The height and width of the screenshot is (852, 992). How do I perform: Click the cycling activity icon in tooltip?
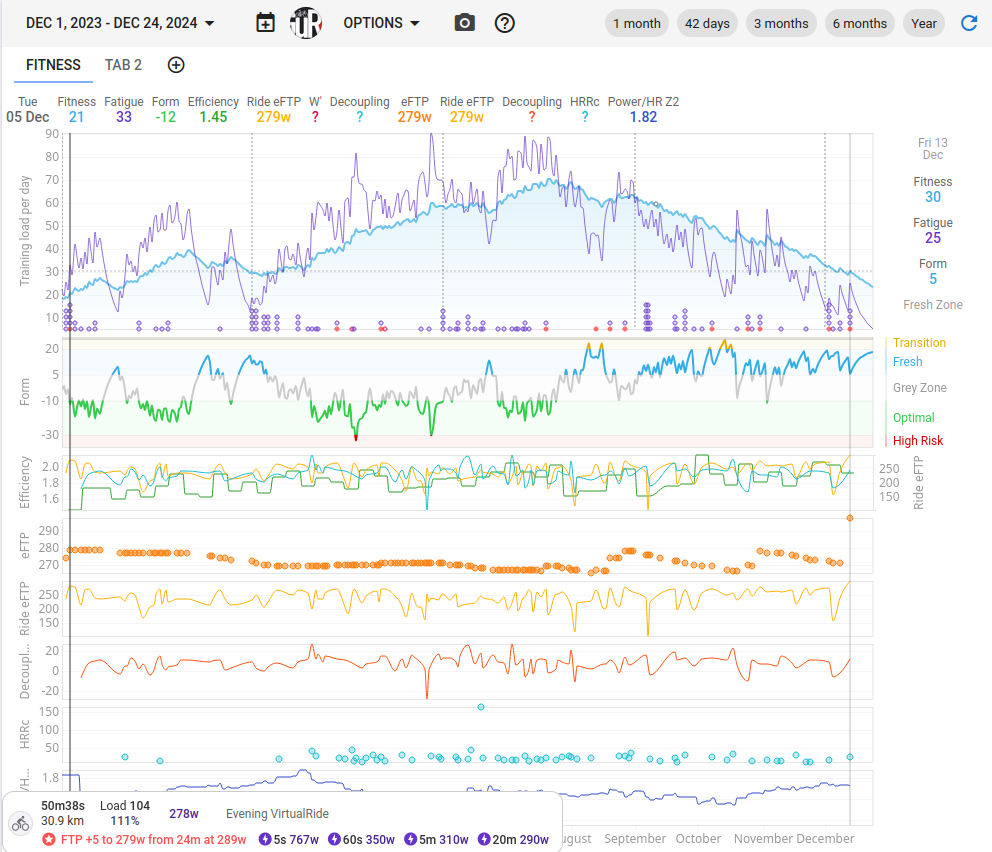[x=20, y=824]
